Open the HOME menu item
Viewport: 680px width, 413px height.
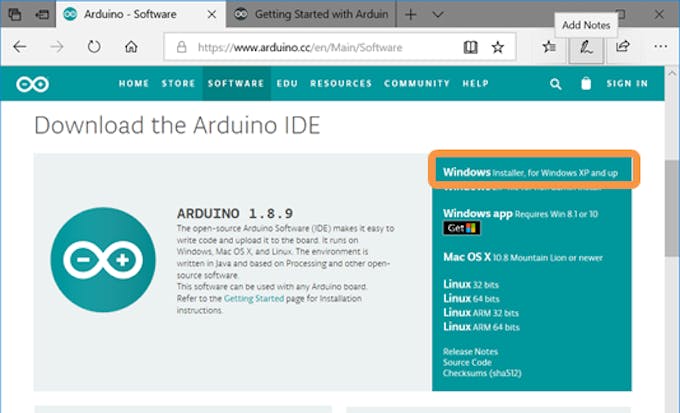click(x=134, y=83)
